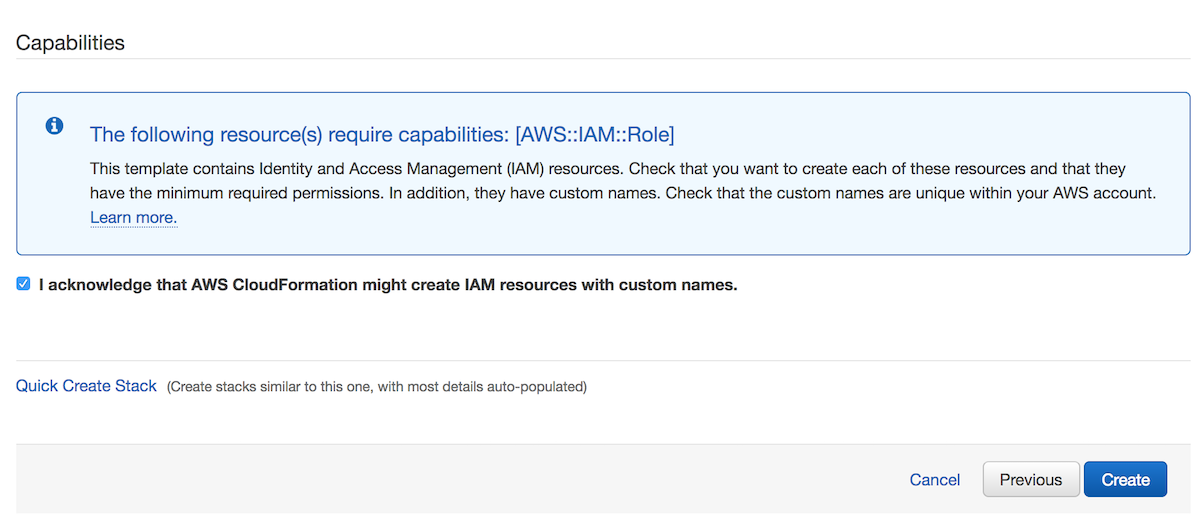
Task: Click the Quick Create Stack link
Action: [86, 385]
